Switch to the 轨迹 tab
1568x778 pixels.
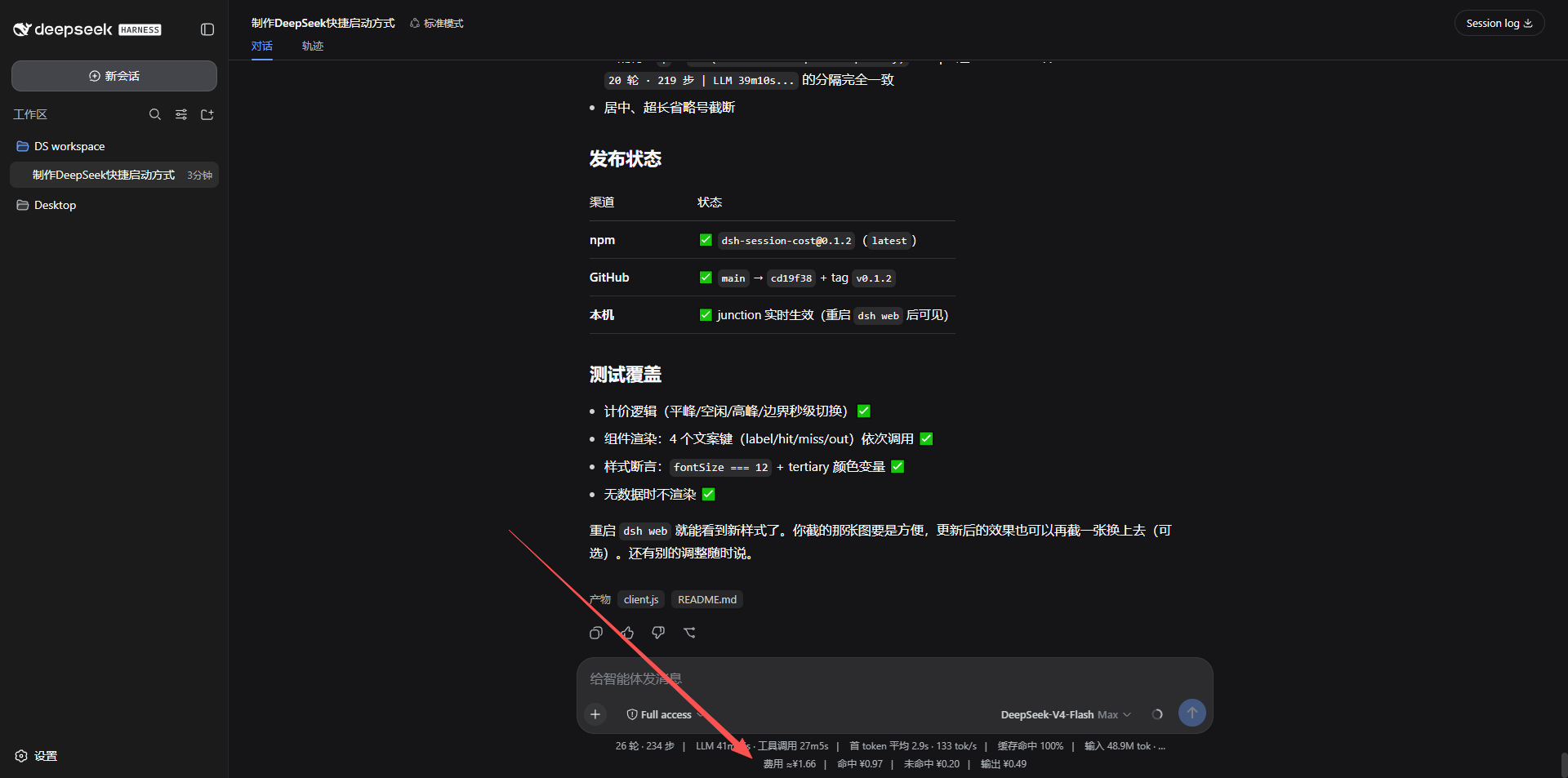[313, 47]
